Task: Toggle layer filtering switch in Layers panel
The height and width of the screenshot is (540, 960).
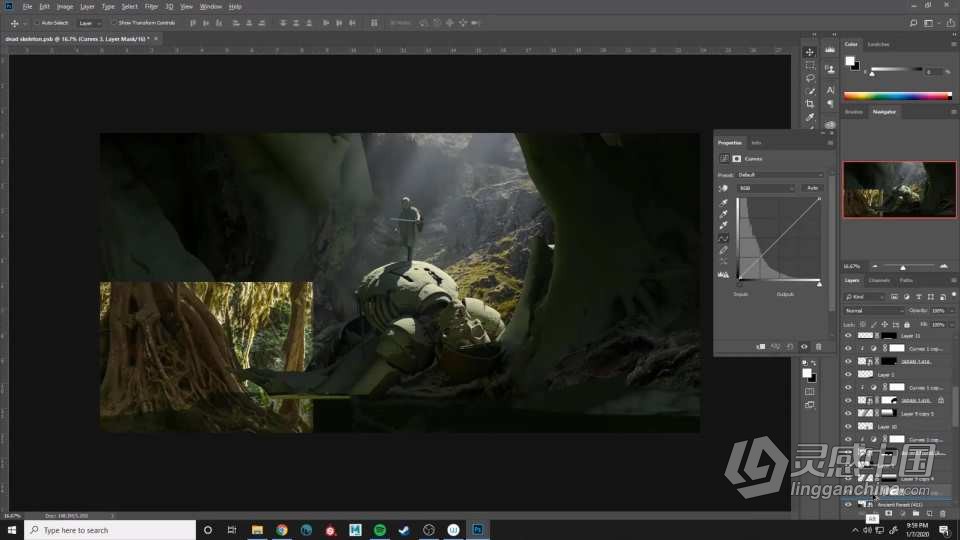Action: pos(954,295)
